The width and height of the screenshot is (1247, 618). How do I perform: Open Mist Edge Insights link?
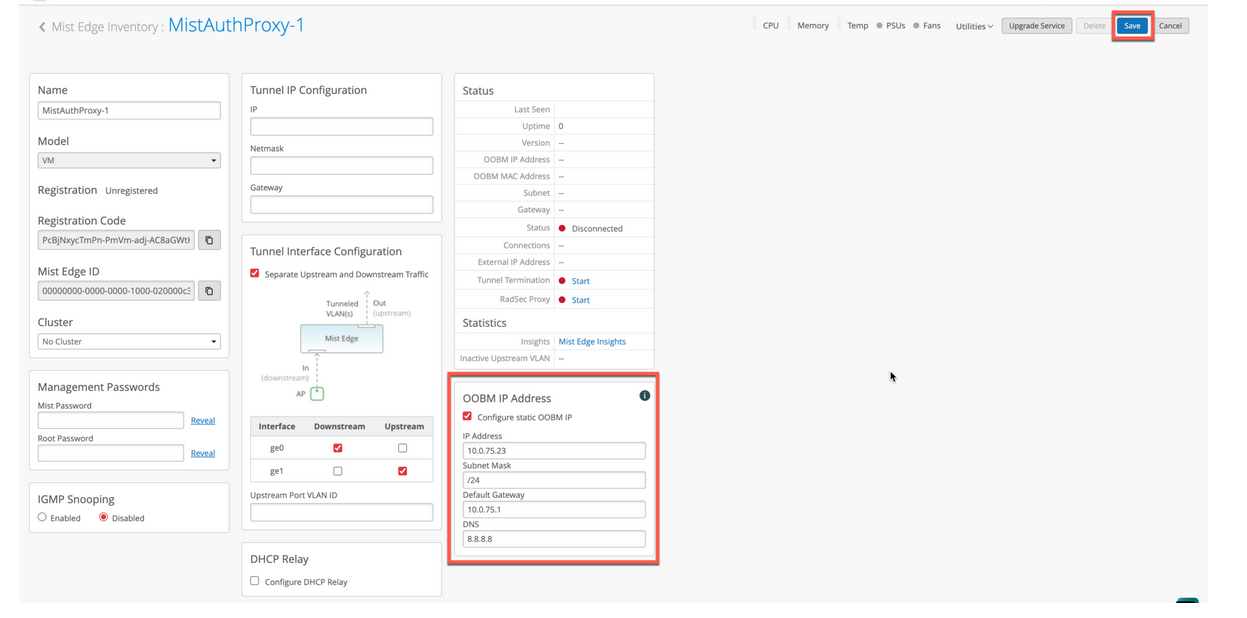point(592,341)
